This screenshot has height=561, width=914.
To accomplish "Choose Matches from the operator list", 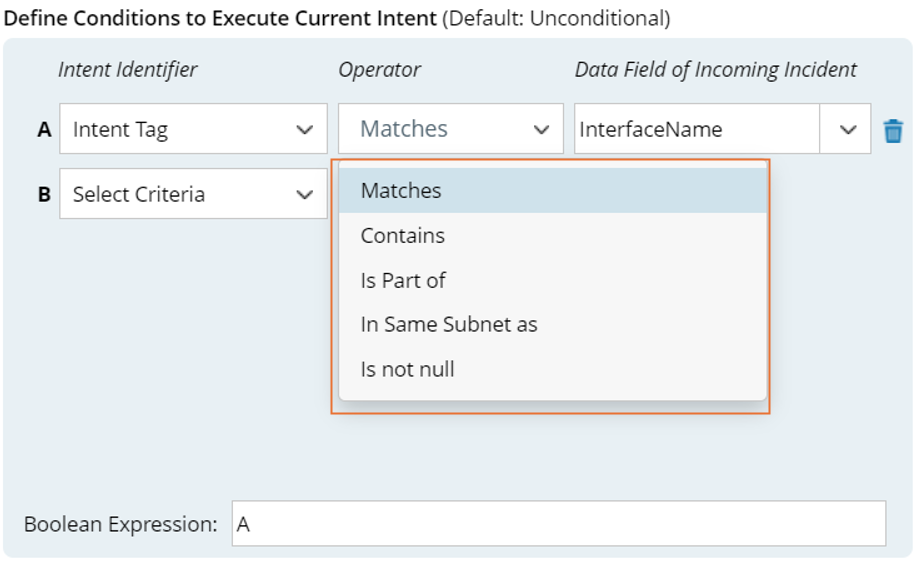I will coord(401,190).
